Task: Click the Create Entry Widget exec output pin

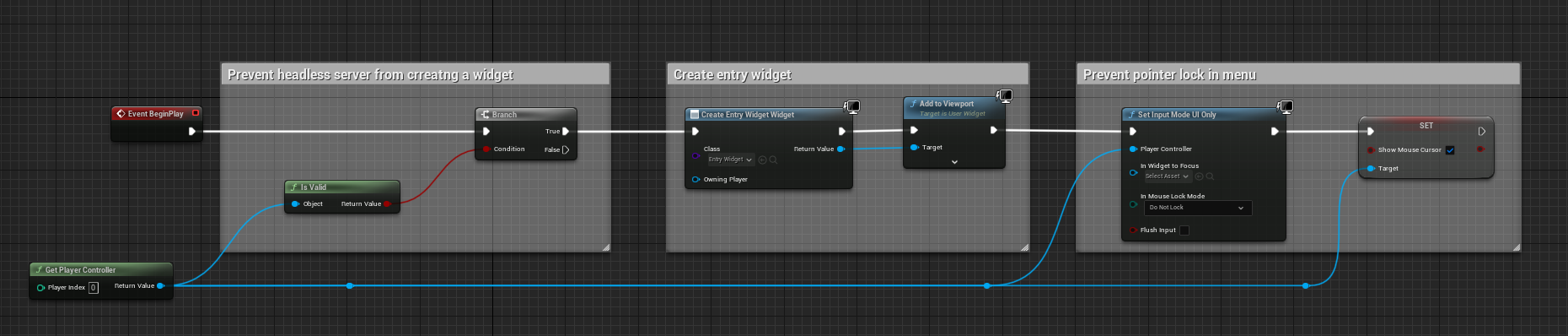Action: click(841, 131)
